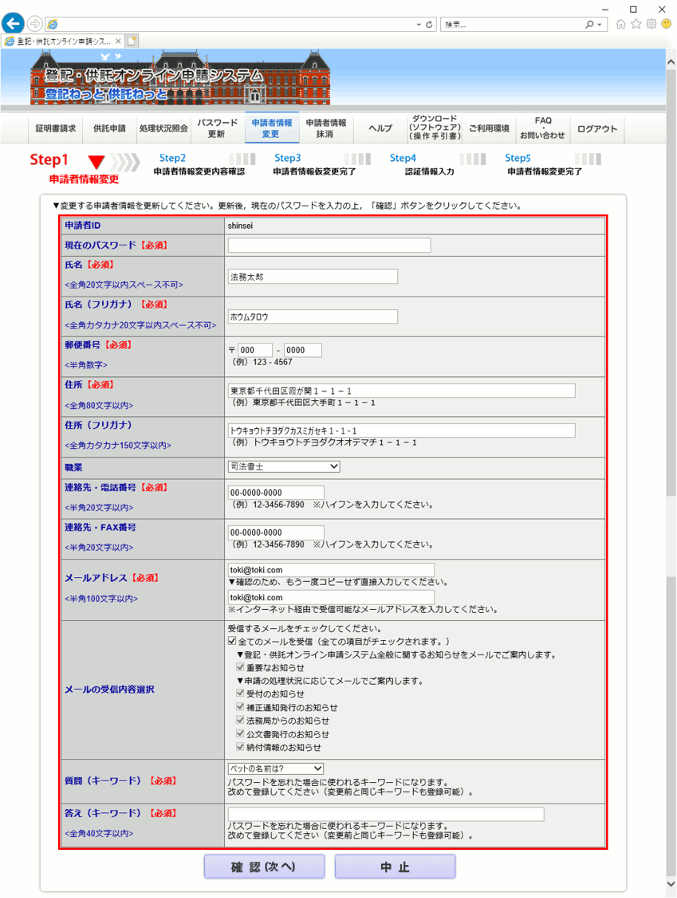This screenshot has height=898, width=677.
Task: Click the IE page icon in address bar
Action: point(52,25)
